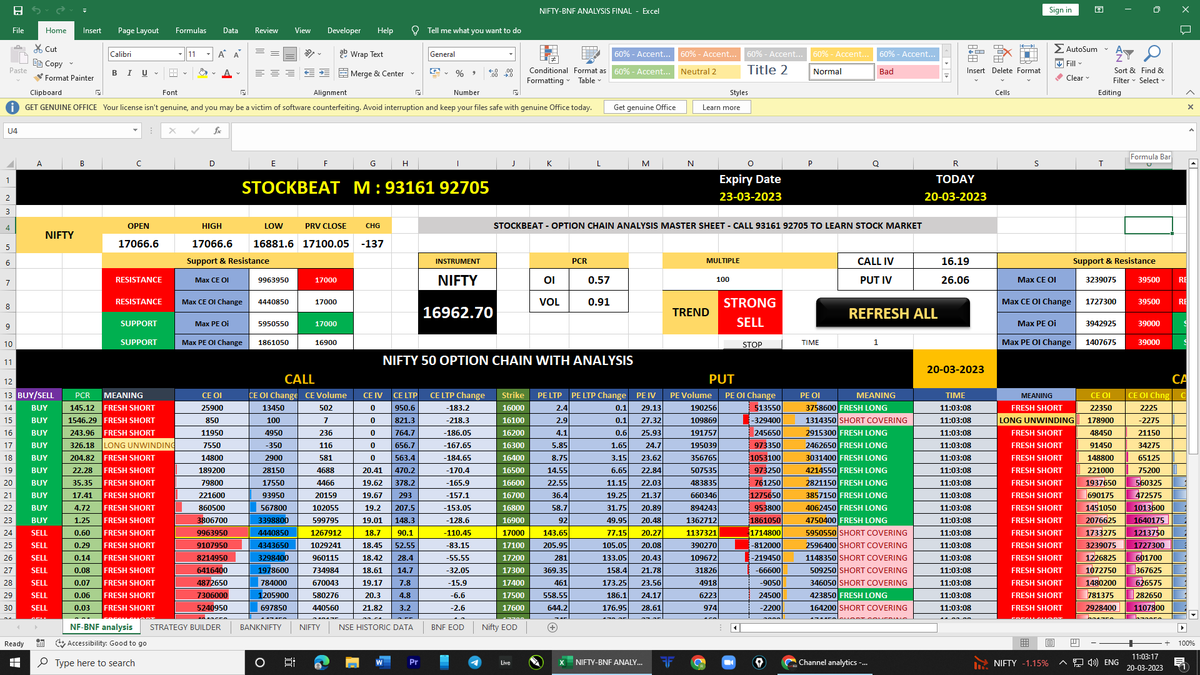Switch to STRATEGY BUILDER sheet tab

tap(185, 627)
